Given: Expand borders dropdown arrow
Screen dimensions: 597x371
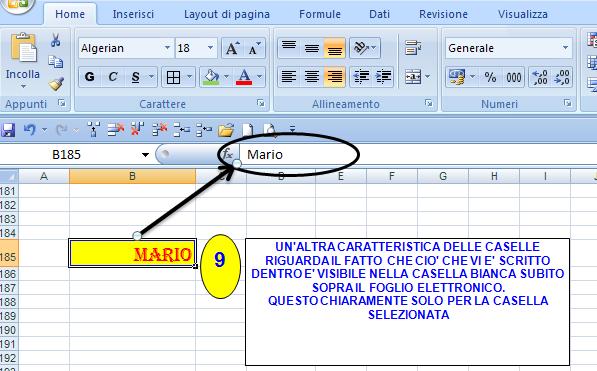Looking at the screenshot, I should tap(189, 77).
